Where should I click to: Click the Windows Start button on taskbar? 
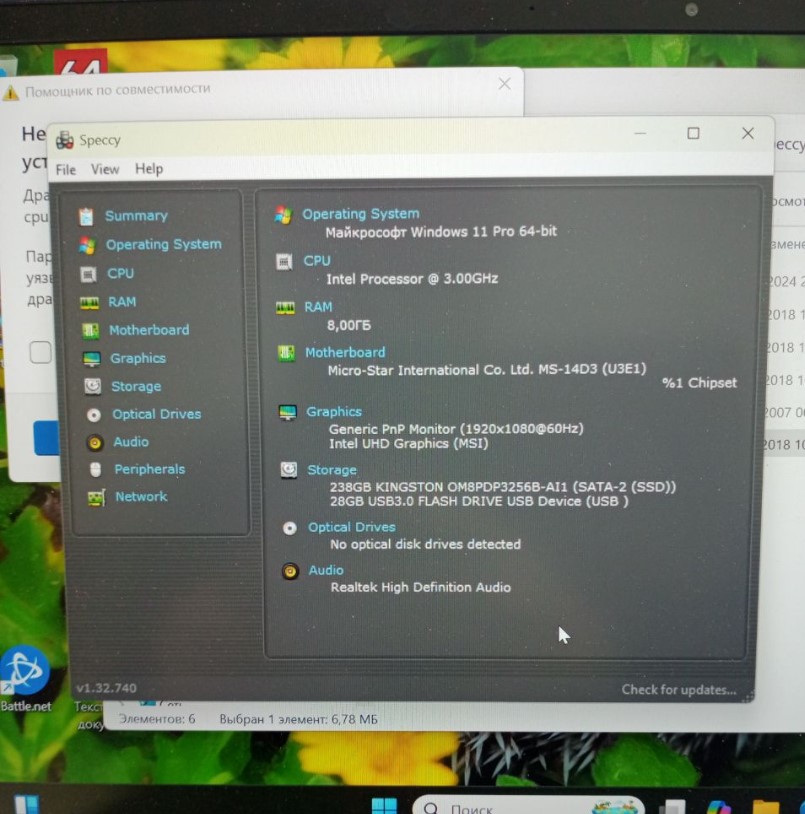[384, 805]
